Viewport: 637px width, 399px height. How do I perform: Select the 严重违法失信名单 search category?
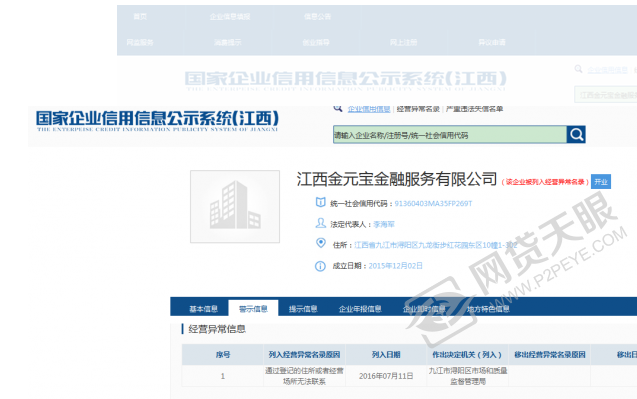click(474, 109)
